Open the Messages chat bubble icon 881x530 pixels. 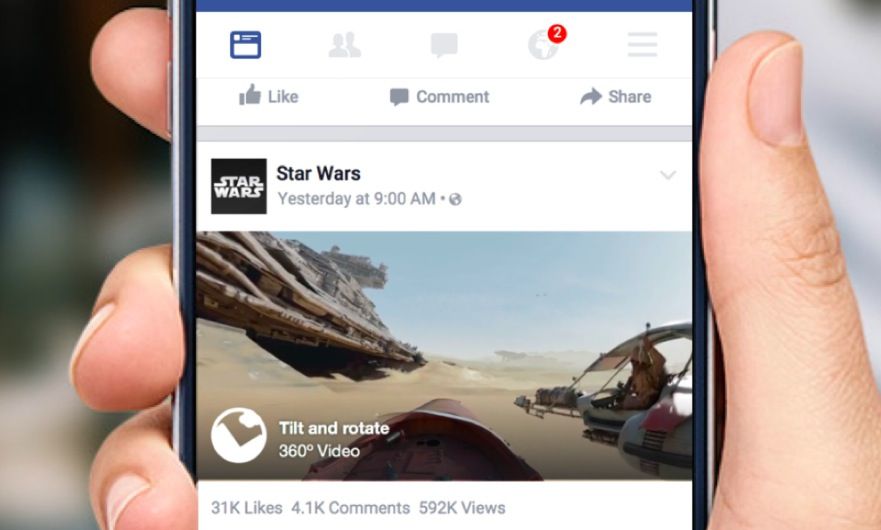tap(444, 46)
